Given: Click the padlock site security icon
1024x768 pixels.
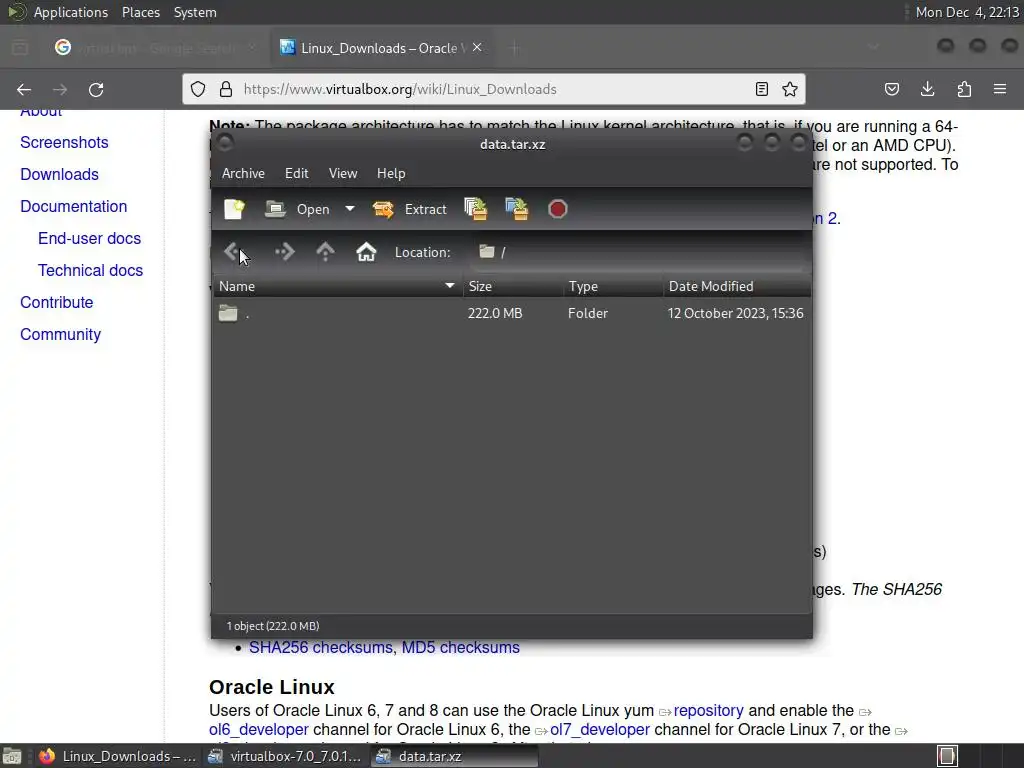Looking at the screenshot, I should point(226,89).
